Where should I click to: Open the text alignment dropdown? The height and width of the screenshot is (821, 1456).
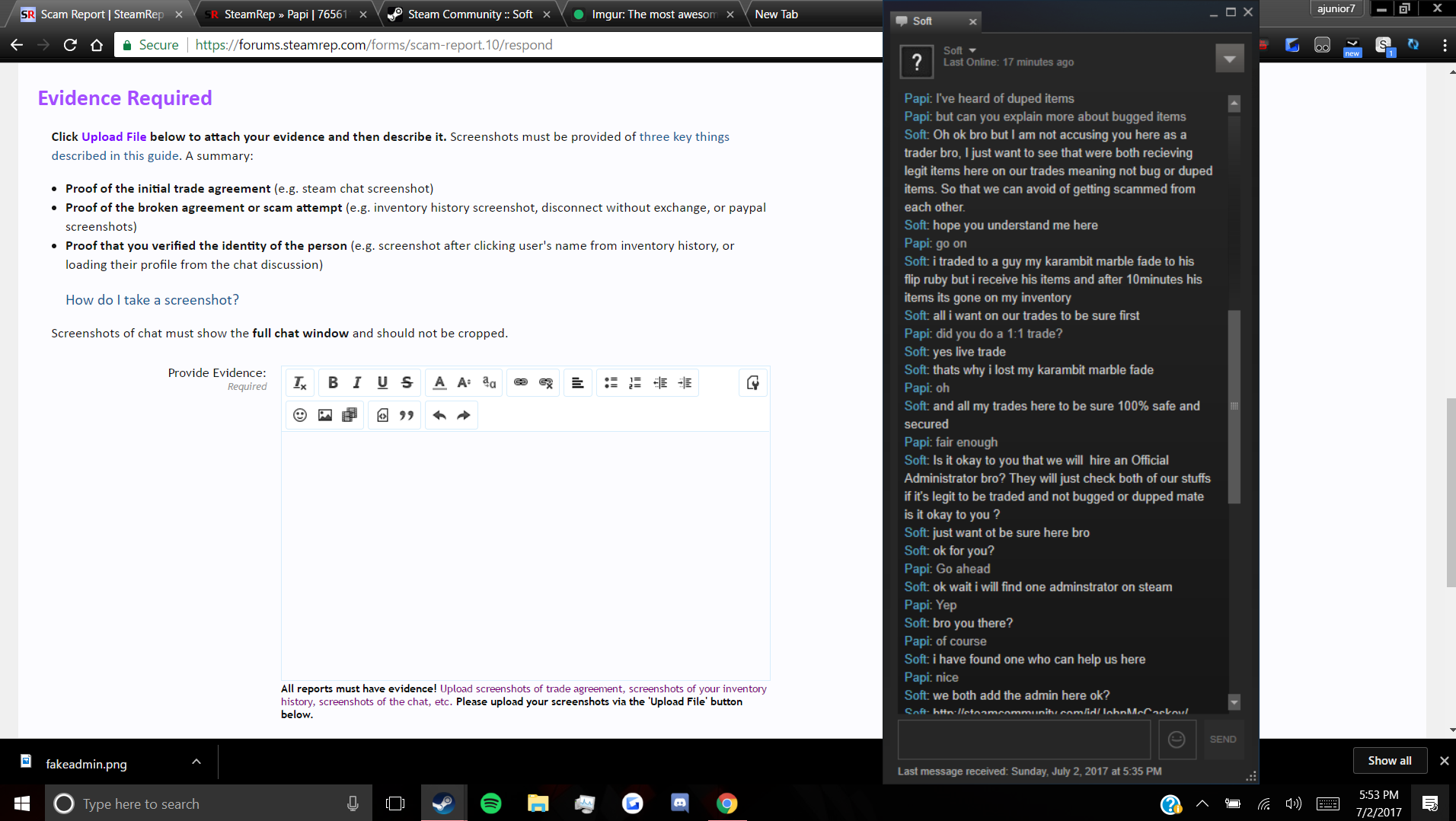click(x=578, y=382)
